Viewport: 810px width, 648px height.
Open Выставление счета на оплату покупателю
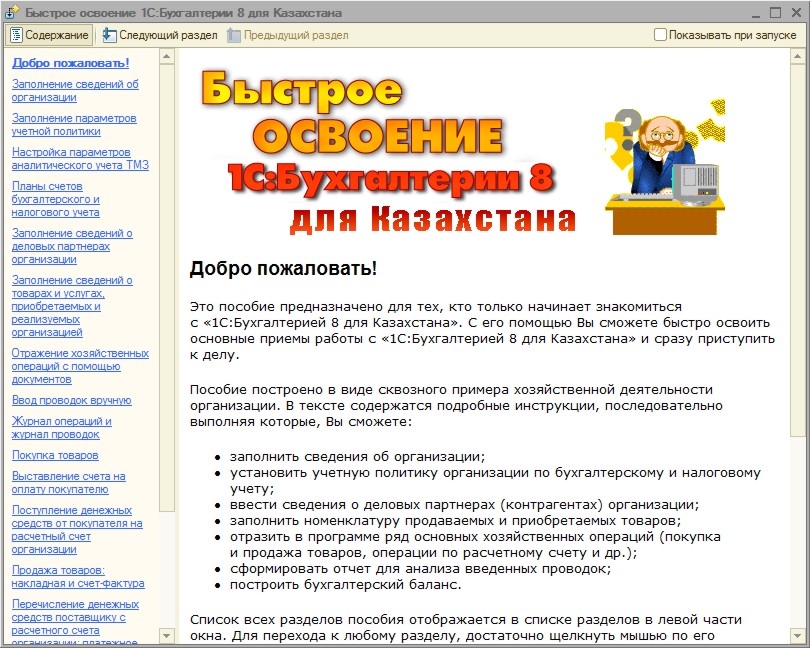[x=68, y=483]
